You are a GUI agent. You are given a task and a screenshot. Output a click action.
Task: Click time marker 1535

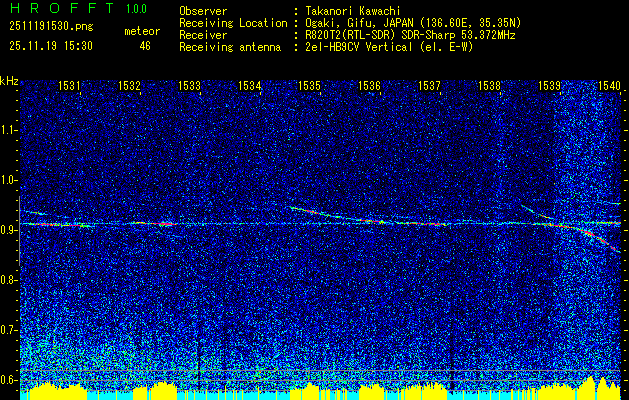click(309, 85)
